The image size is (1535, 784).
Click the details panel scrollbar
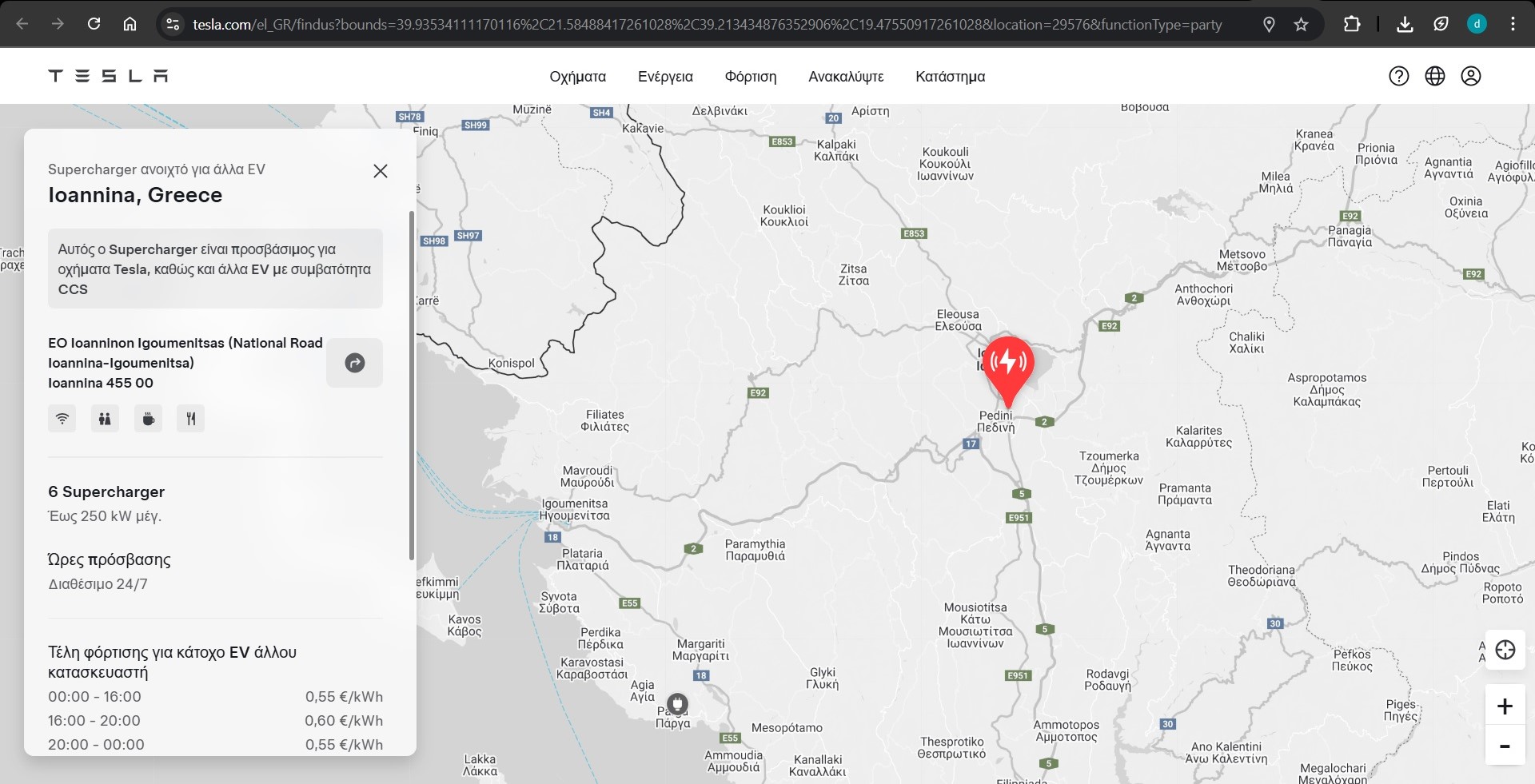[x=412, y=385]
